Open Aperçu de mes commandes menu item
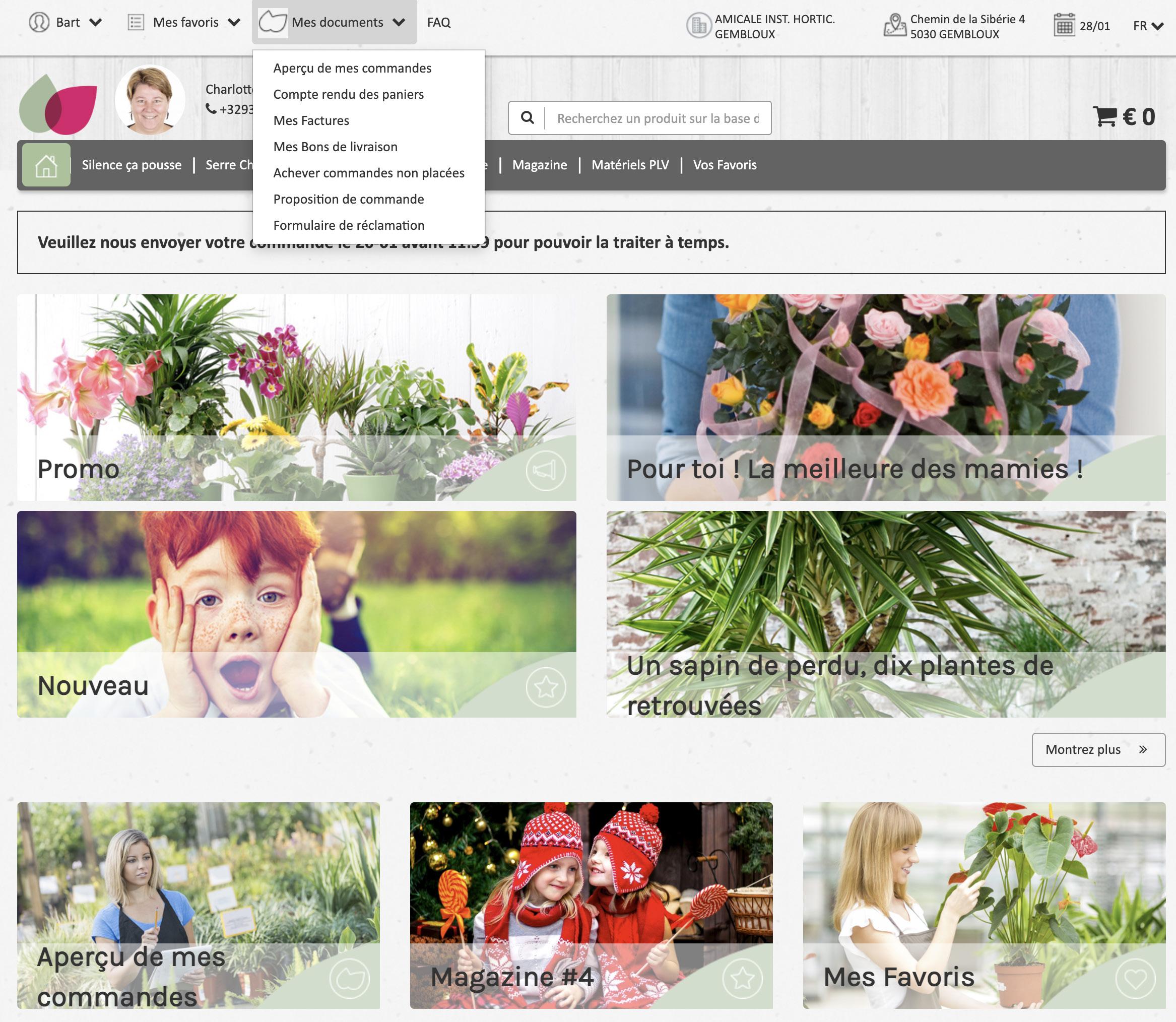The image size is (1176, 1022). 353,68
